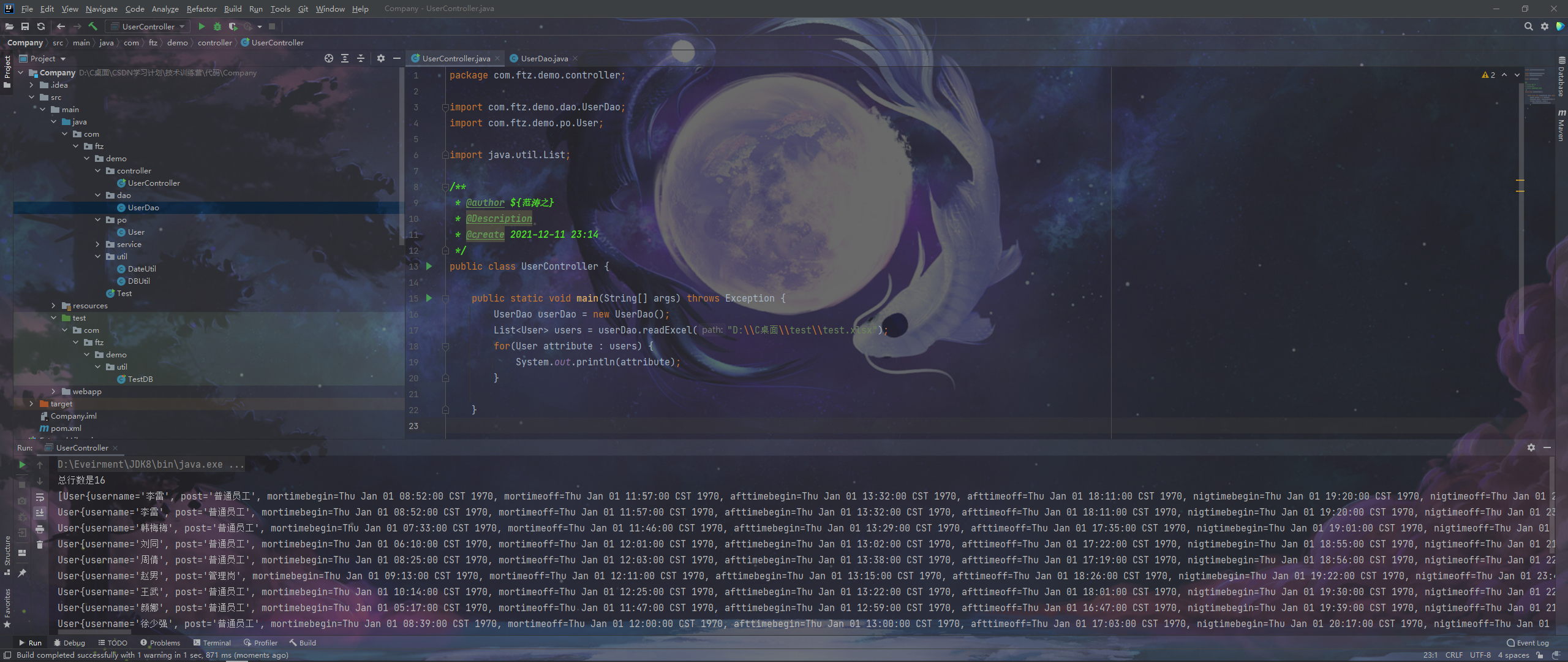
Task: Select opened file in Project tree
Action: click(329, 58)
